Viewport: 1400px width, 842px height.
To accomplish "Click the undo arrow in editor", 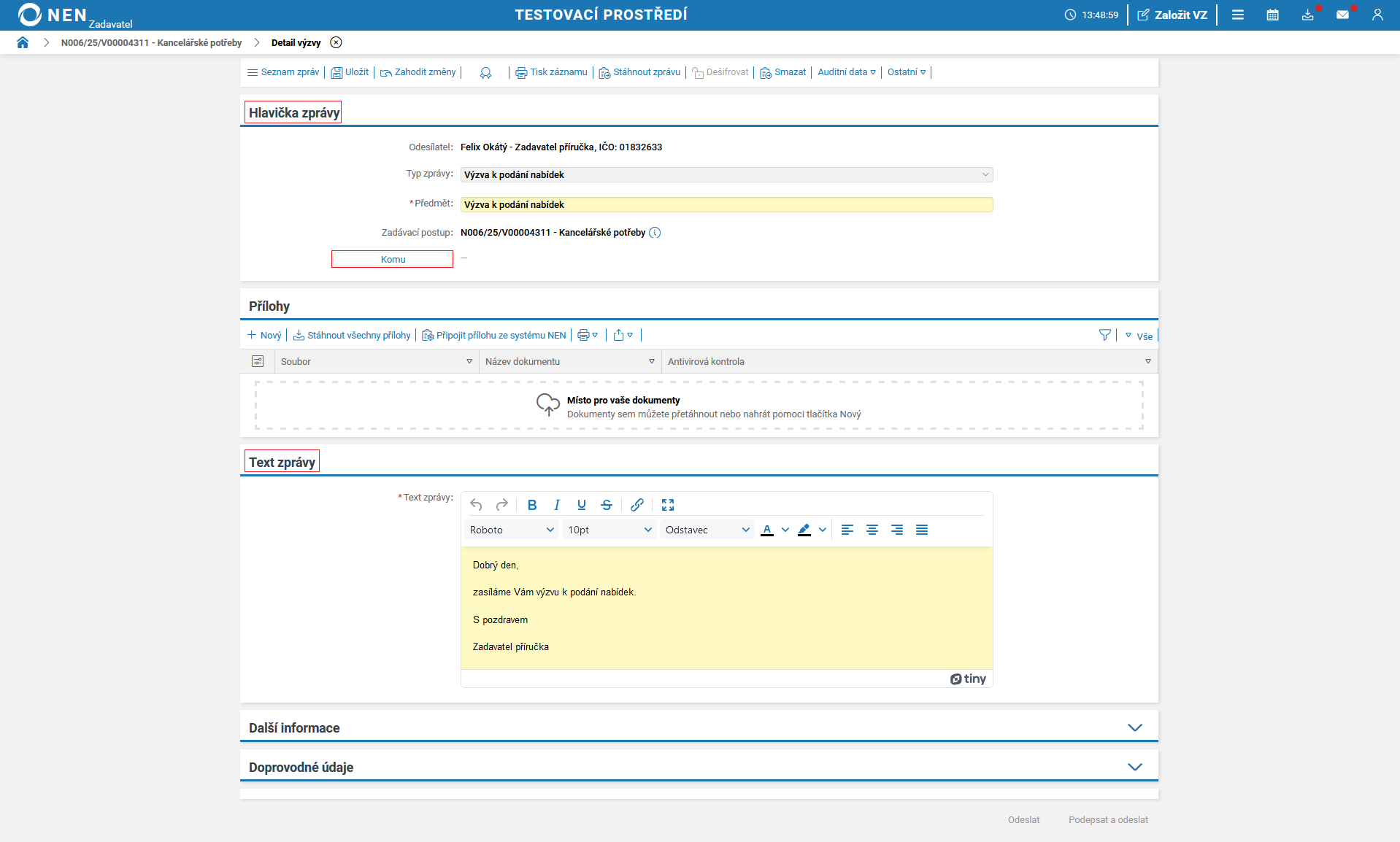I will click(476, 505).
